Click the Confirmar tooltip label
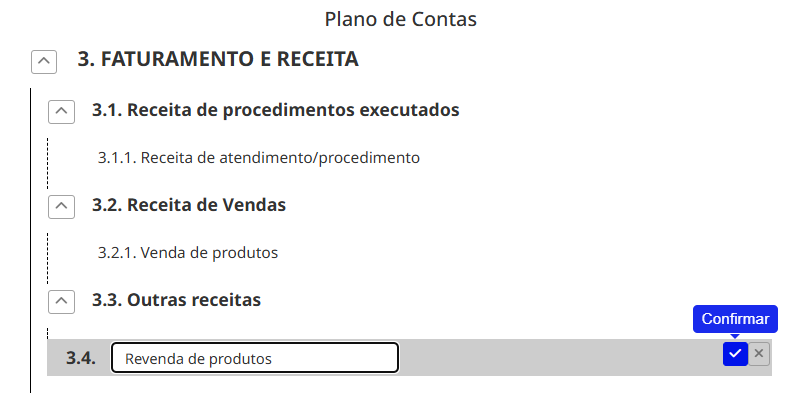 click(x=735, y=319)
